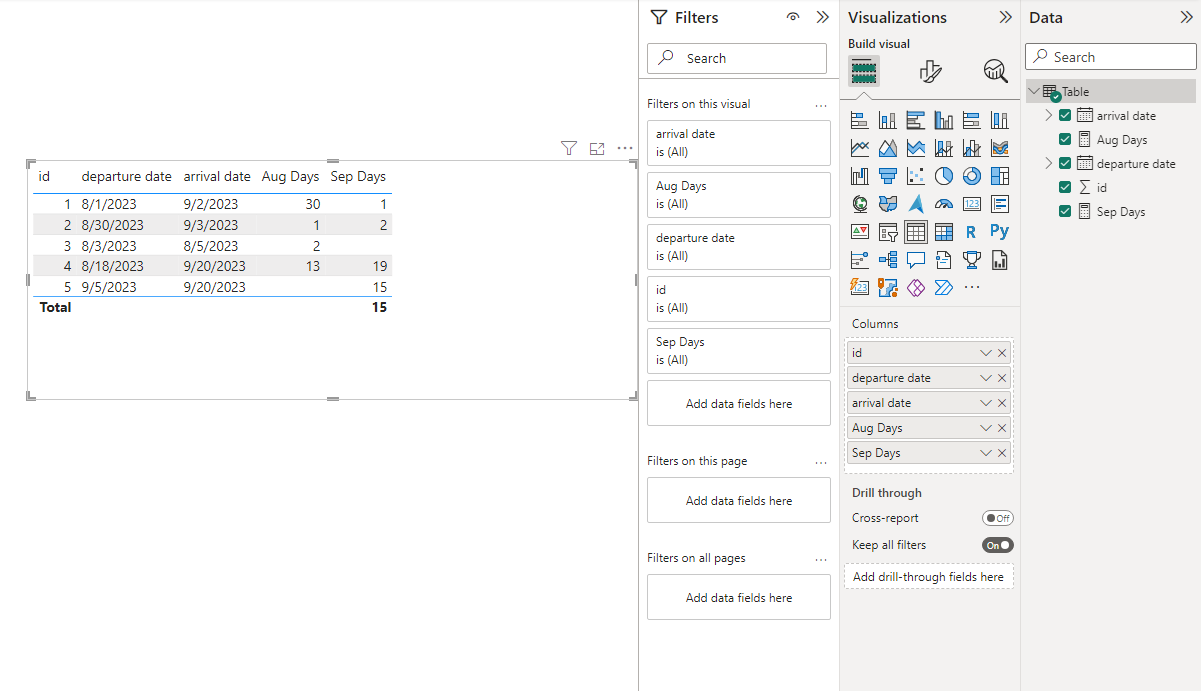Pick the Card (123) visual
This screenshot has height=691, width=1201.
tap(971, 204)
